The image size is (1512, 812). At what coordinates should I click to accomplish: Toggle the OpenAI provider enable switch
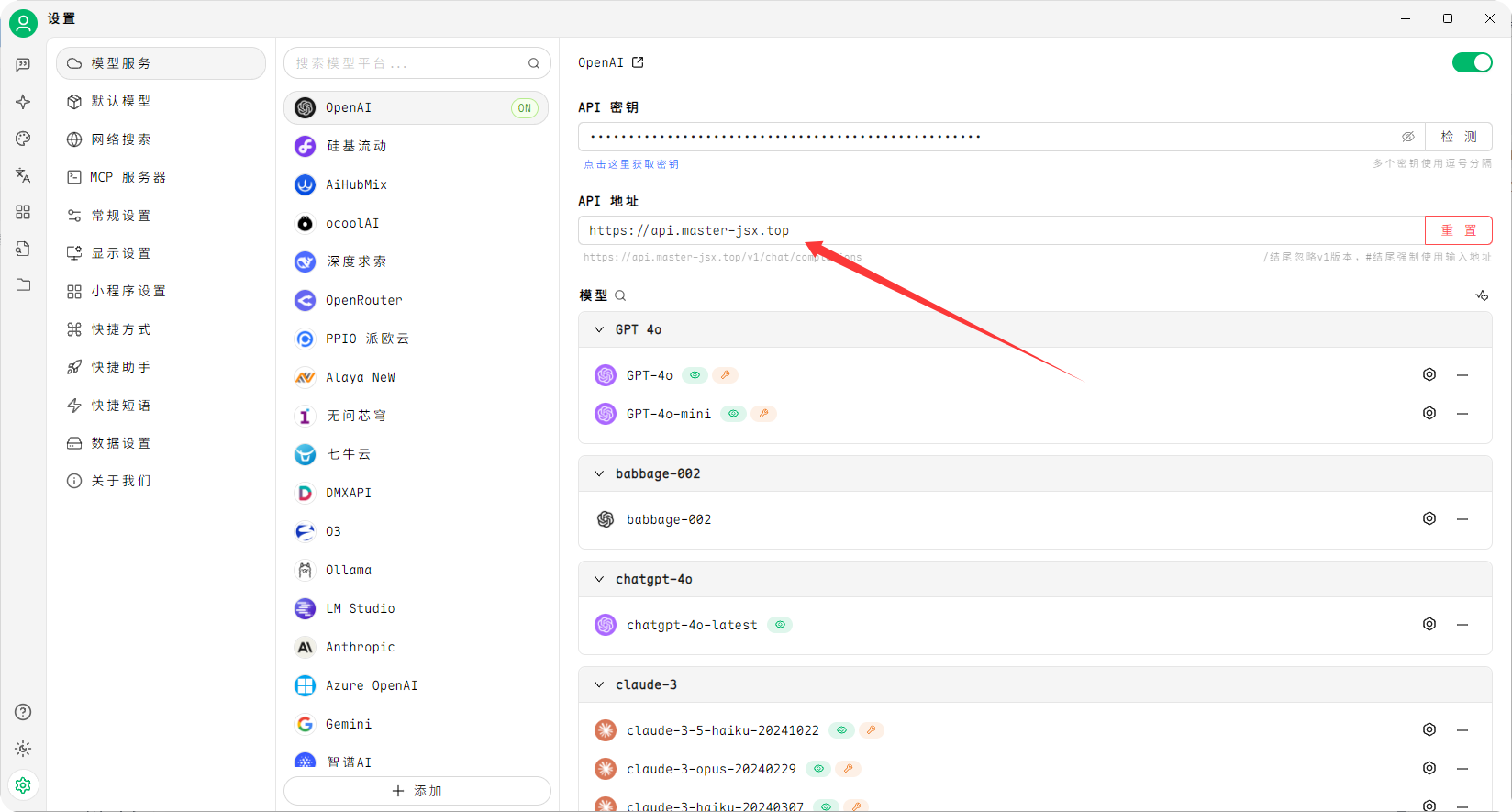pyautogui.click(x=1473, y=62)
